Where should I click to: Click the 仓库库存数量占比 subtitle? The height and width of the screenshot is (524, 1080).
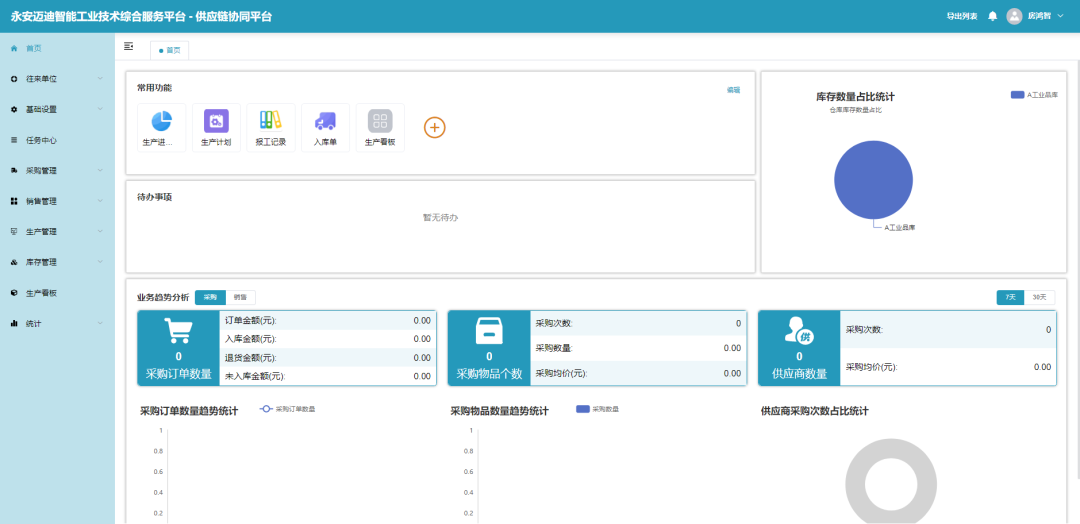click(x=855, y=110)
